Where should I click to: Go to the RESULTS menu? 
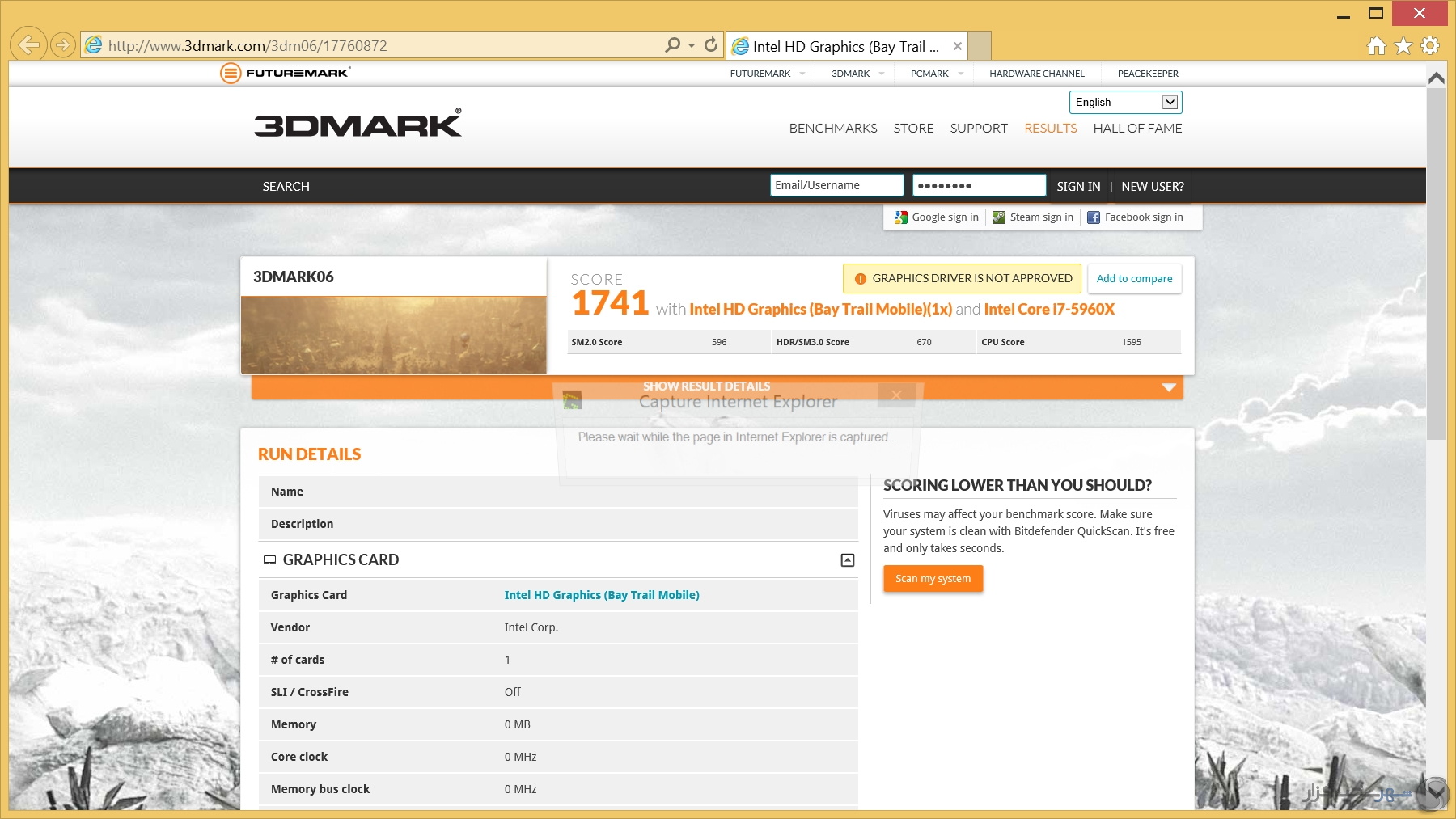tap(1051, 129)
